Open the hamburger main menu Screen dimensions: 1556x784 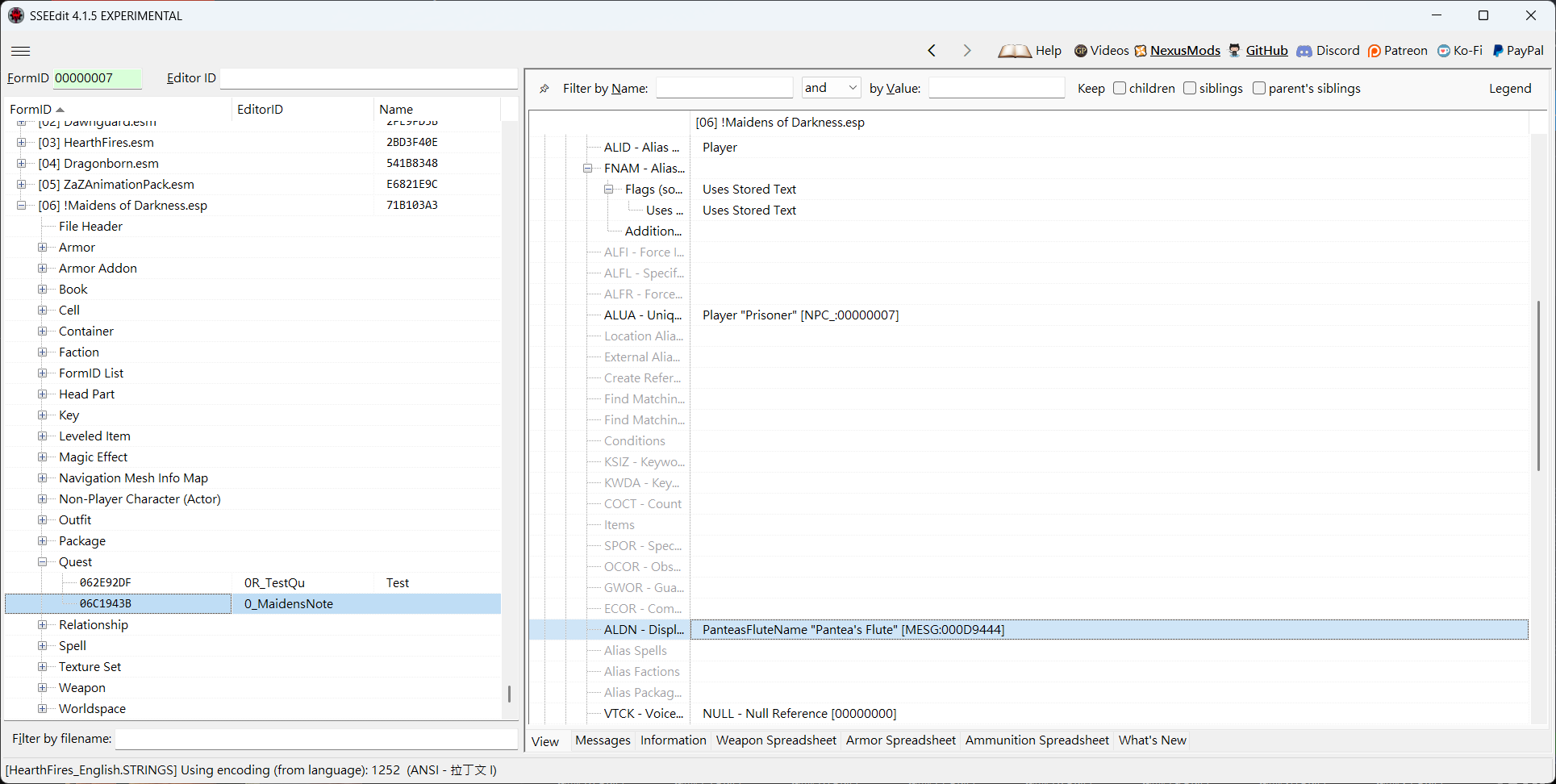coord(21,51)
